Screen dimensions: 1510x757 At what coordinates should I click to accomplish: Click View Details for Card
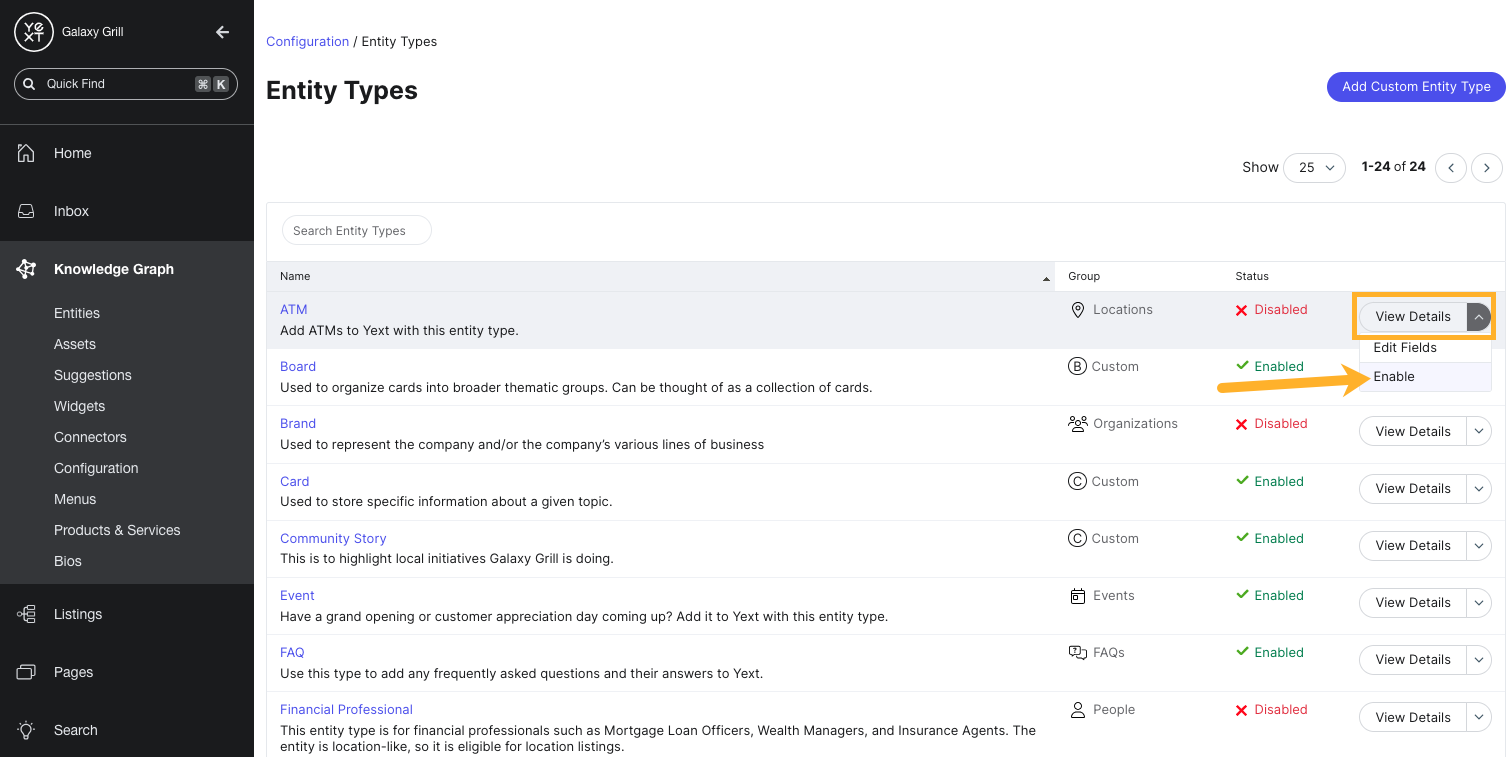[1413, 489]
